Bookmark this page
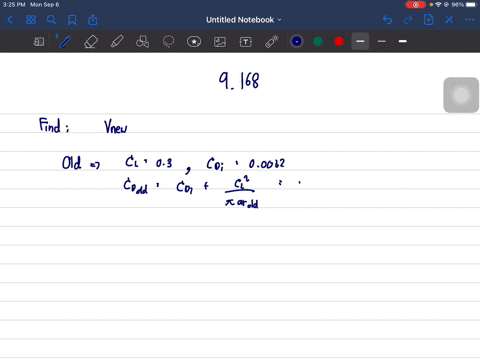The width and height of the screenshot is (480, 360). [x=72, y=20]
